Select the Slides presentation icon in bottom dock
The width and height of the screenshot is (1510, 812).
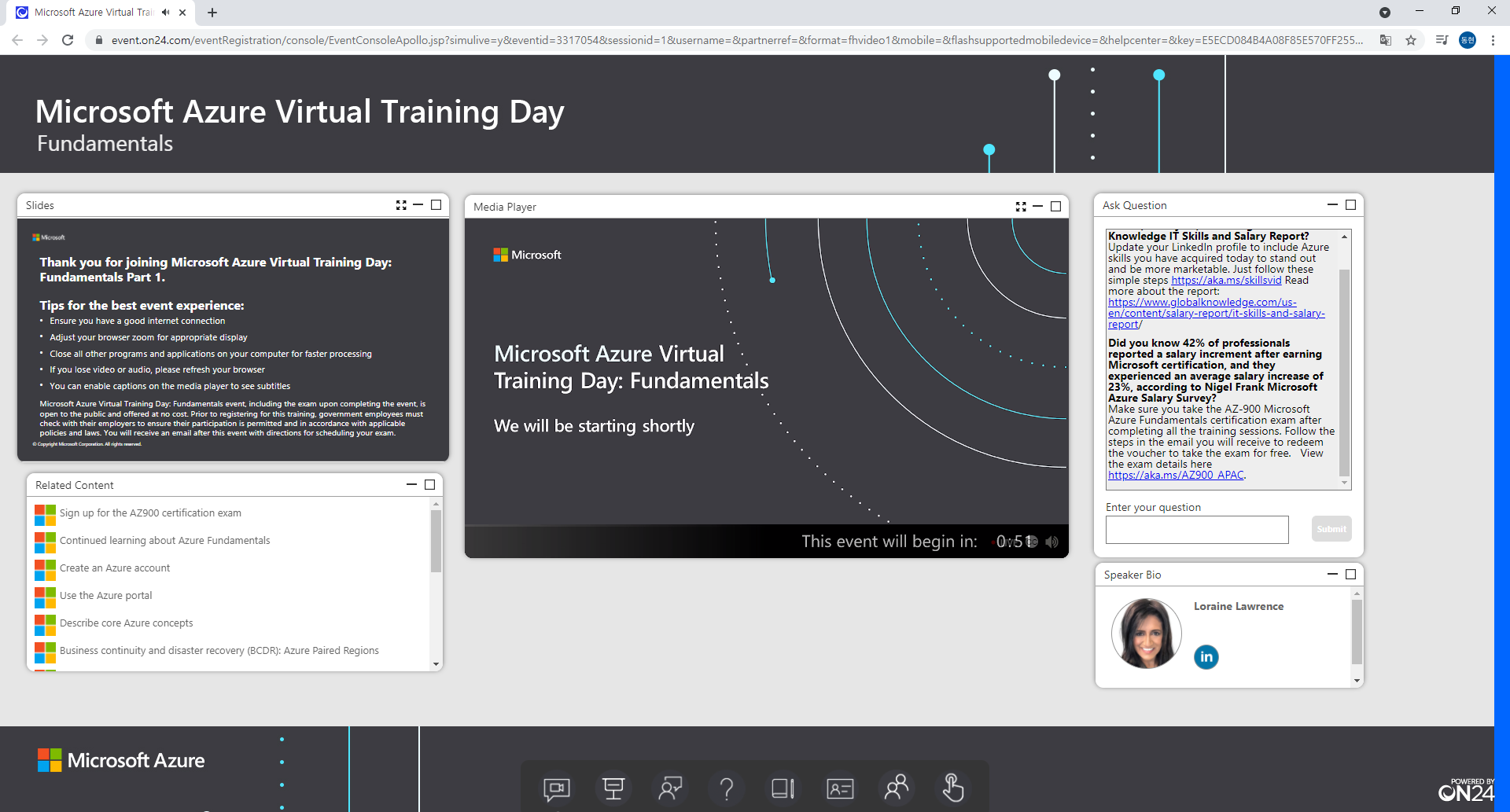[x=613, y=788]
